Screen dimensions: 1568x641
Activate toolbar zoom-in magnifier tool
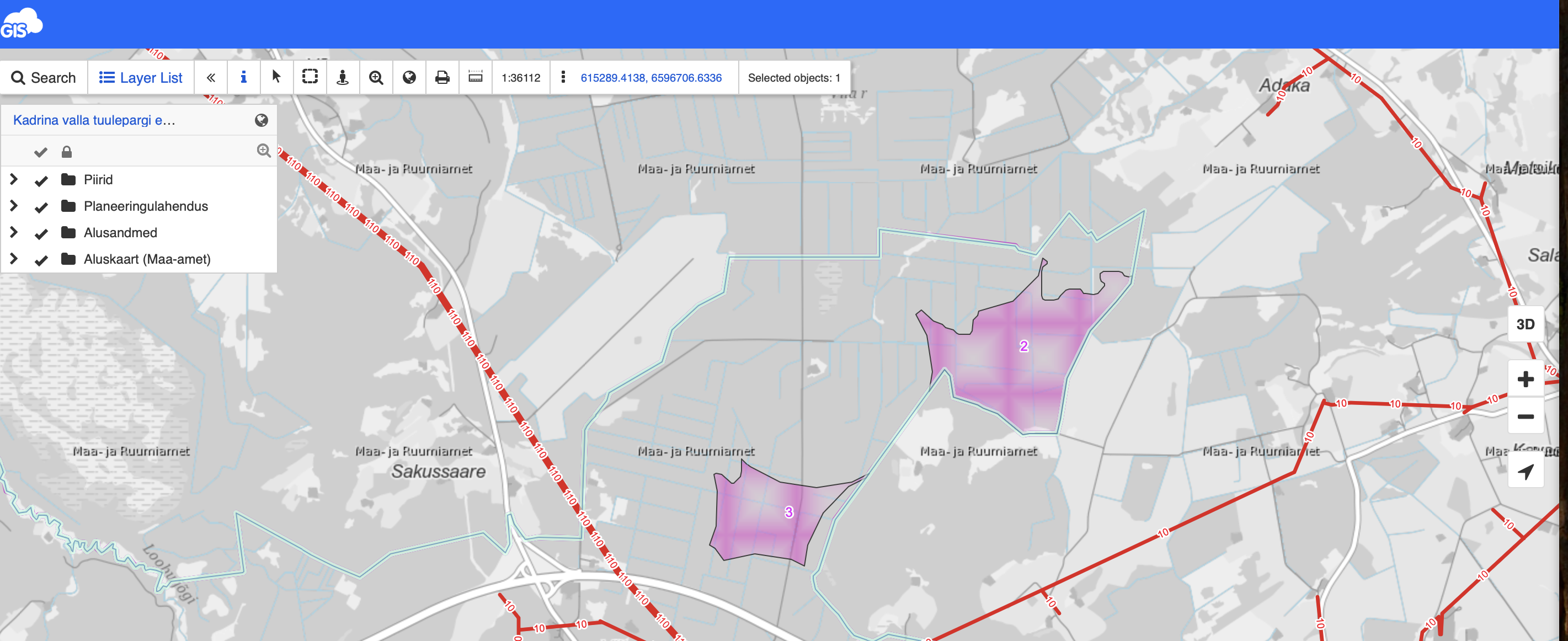click(x=376, y=77)
